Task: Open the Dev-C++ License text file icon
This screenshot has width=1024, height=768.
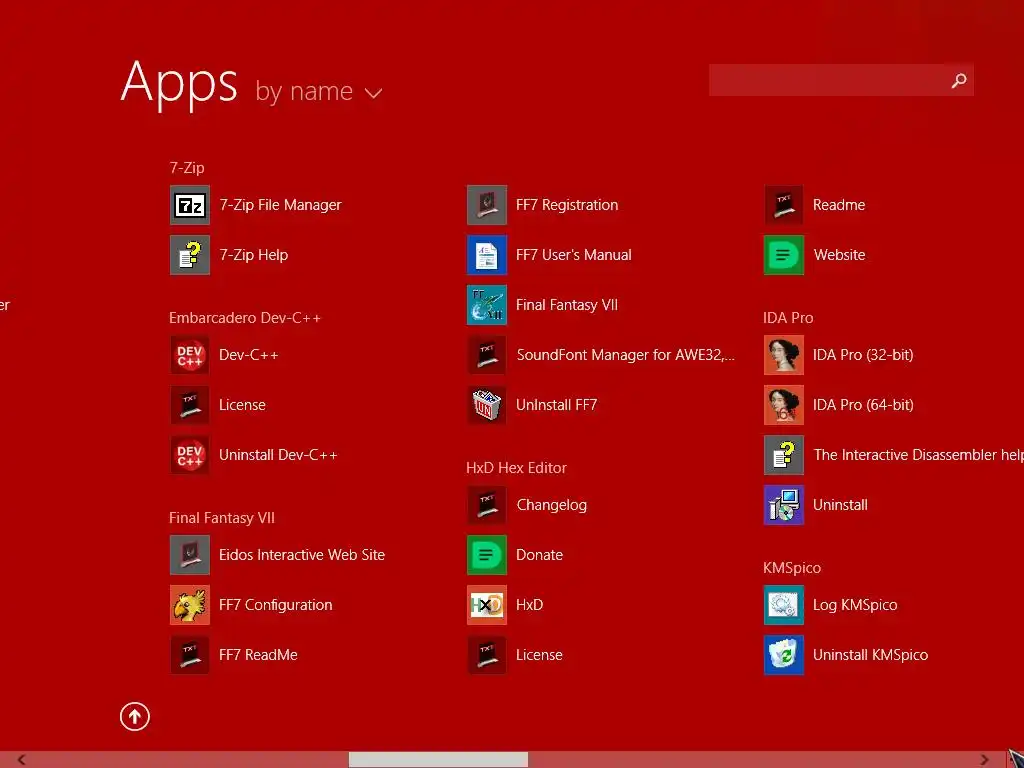Action: 189,405
